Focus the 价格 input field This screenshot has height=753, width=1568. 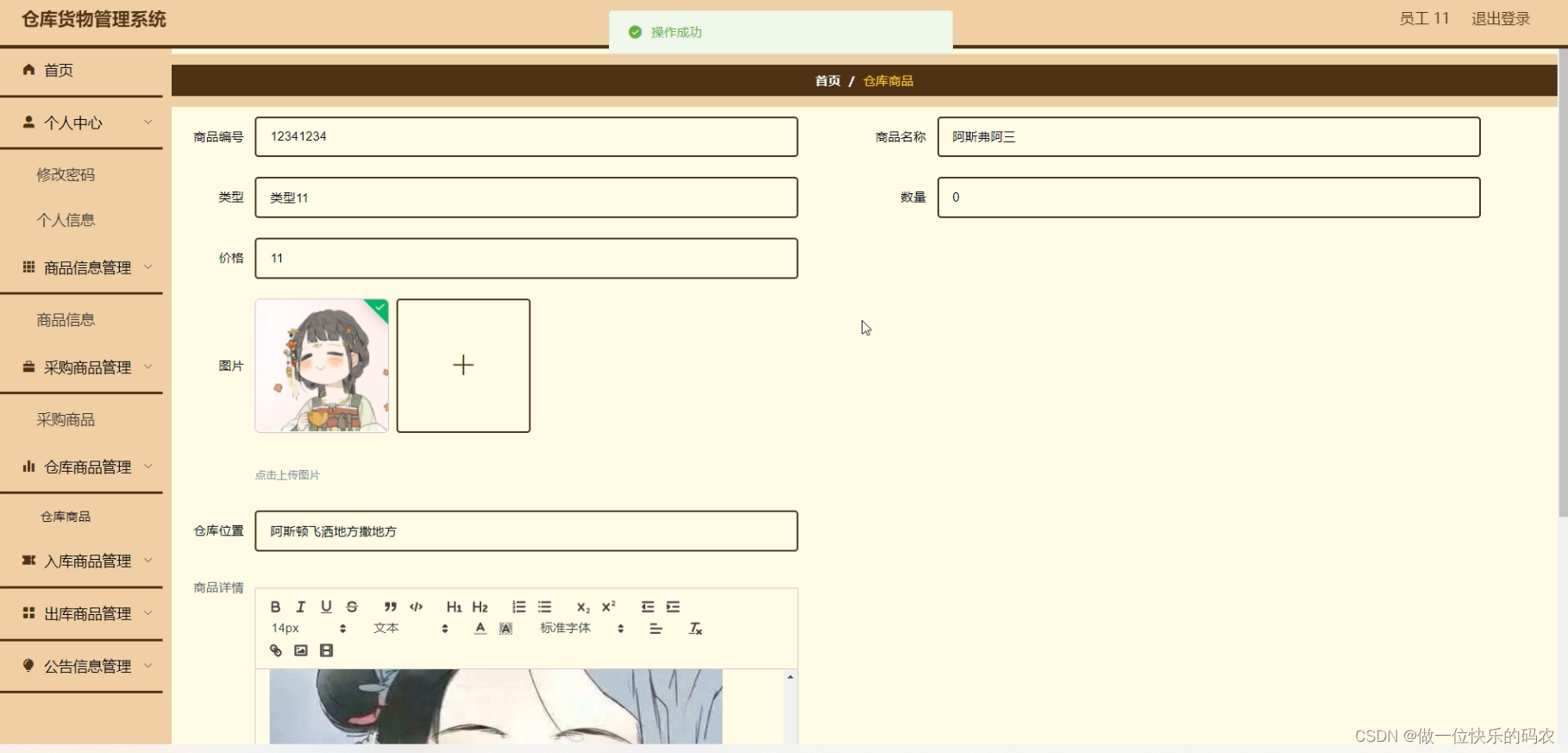tap(526, 258)
